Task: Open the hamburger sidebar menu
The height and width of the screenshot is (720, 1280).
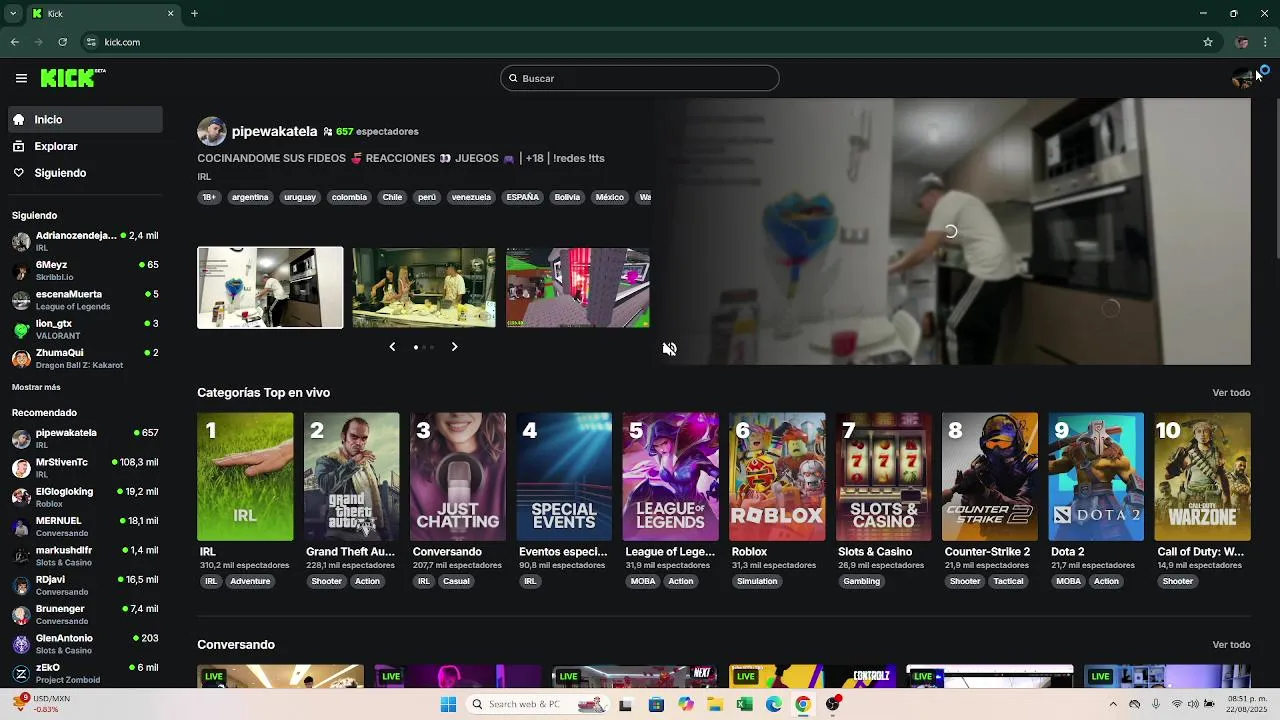Action: [x=21, y=78]
